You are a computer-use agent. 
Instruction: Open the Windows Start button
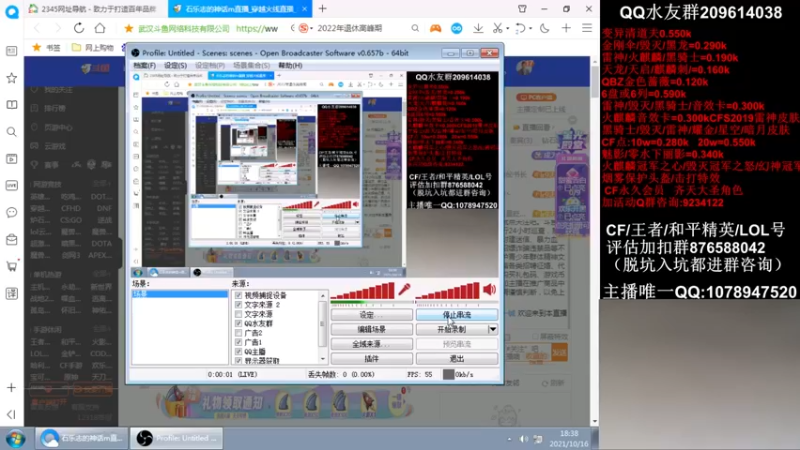click(x=16, y=438)
